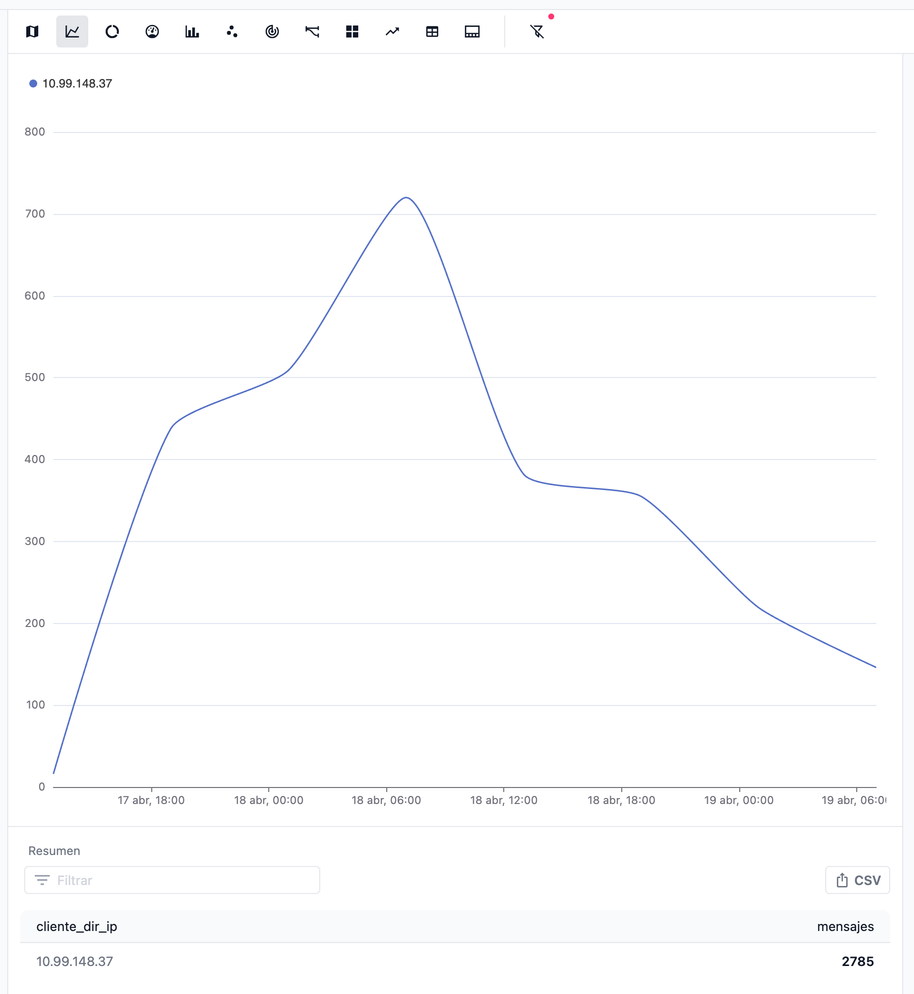914x994 pixels.
Task: Switch to bar chart visualization
Action: (192, 32)
